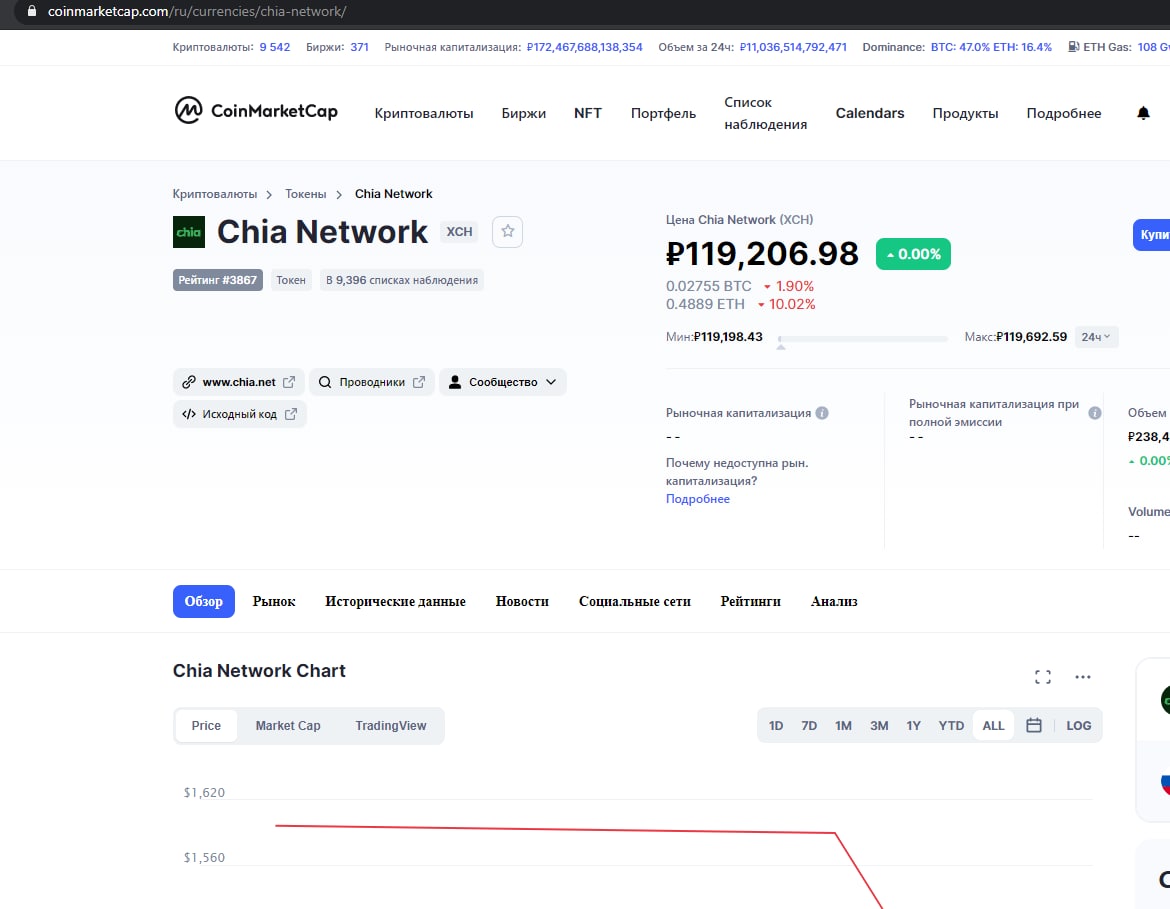Change the 24ч price range dropdown
This screenshot has height=909, width=1170.
(1095, 337)
